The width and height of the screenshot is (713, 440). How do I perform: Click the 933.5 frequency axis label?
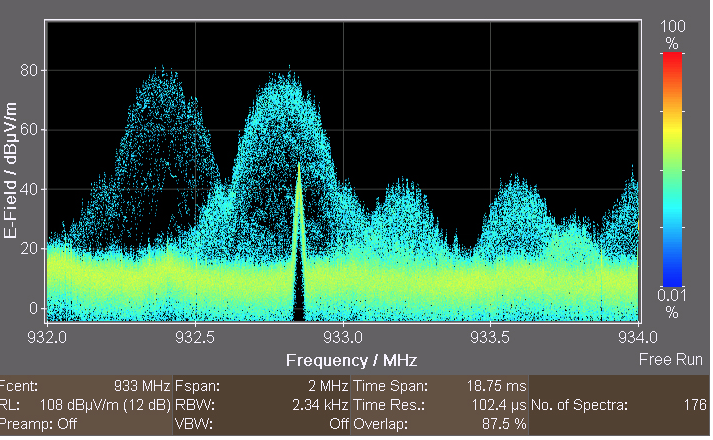coord(490,338)
